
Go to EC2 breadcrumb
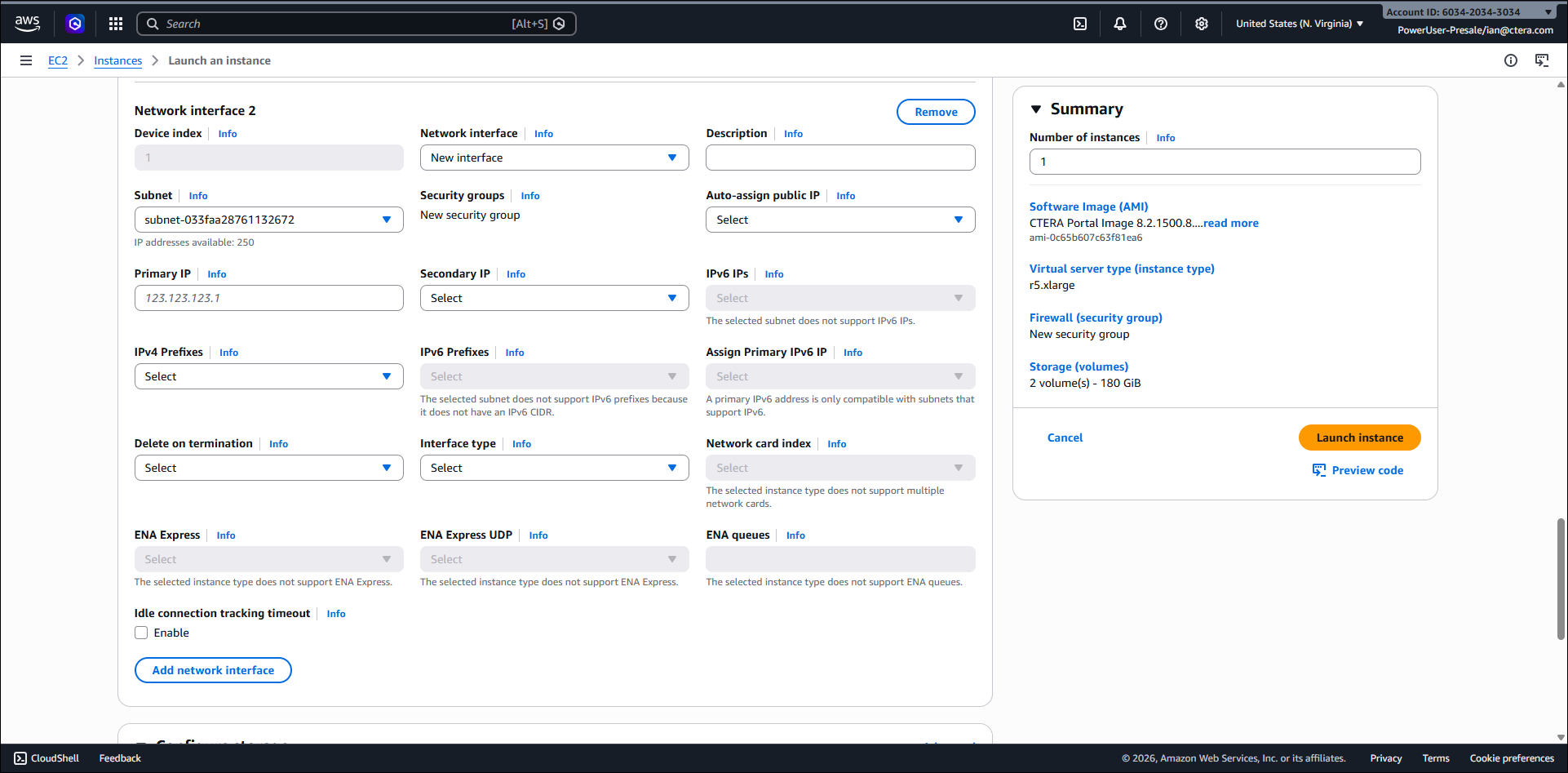(x=58, y=60)
